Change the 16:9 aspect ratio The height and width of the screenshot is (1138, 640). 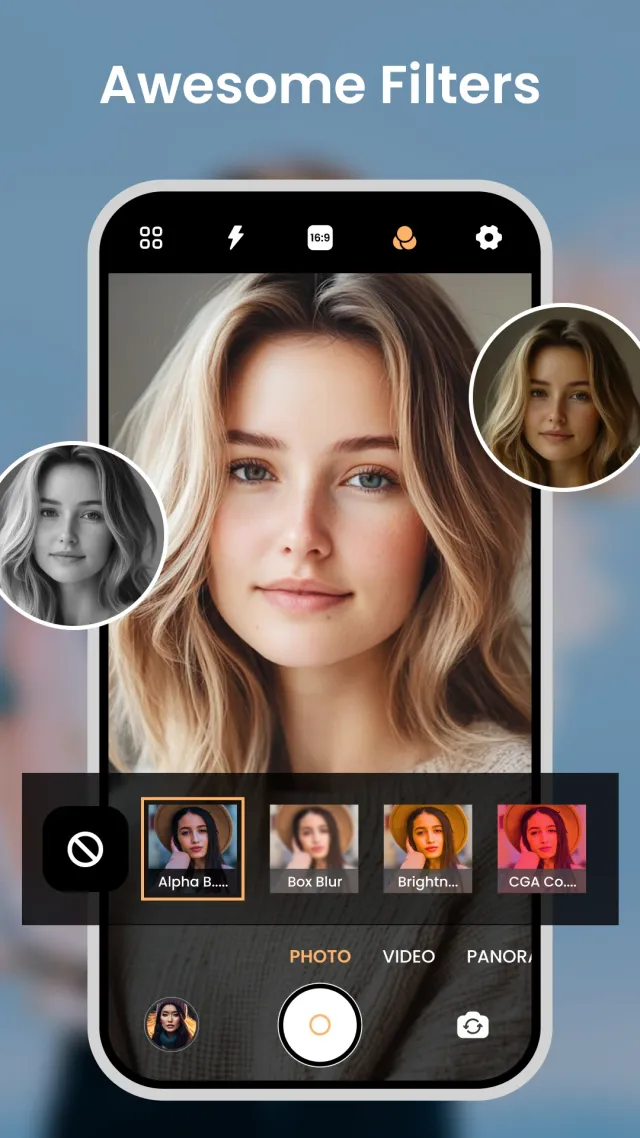tap(320, 237)
